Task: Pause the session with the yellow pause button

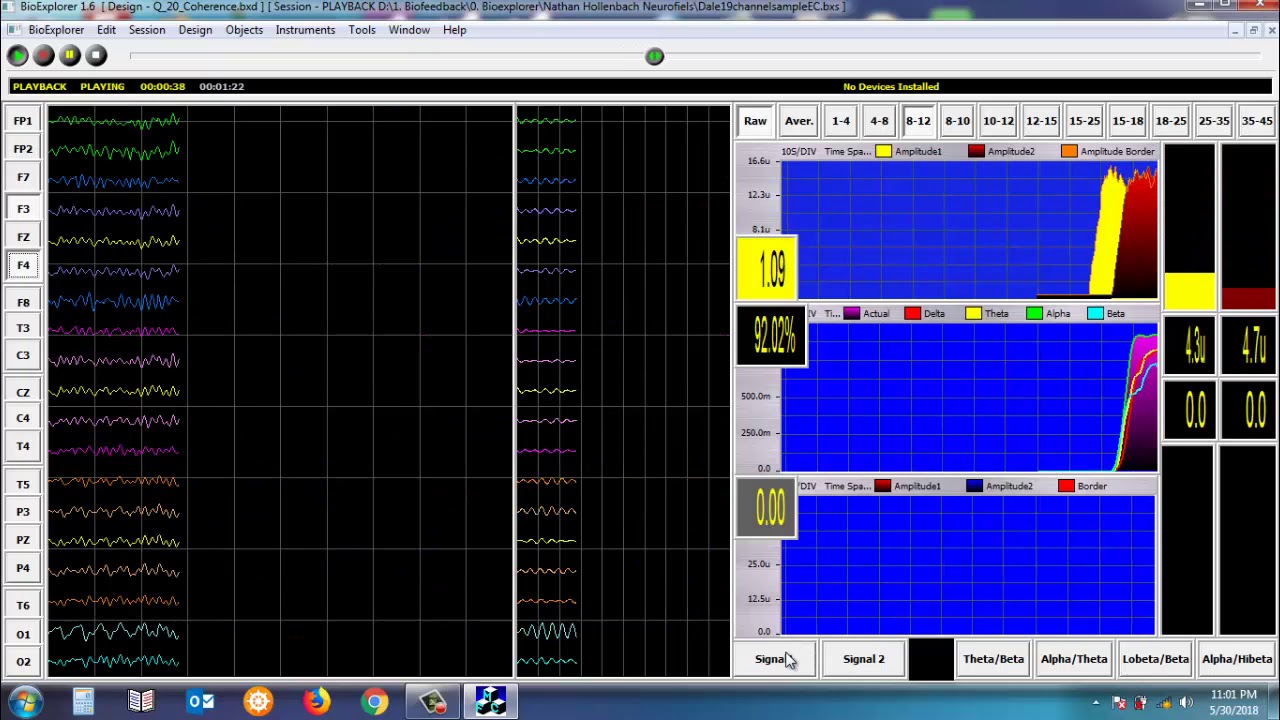Action: (x=70, y=56)
